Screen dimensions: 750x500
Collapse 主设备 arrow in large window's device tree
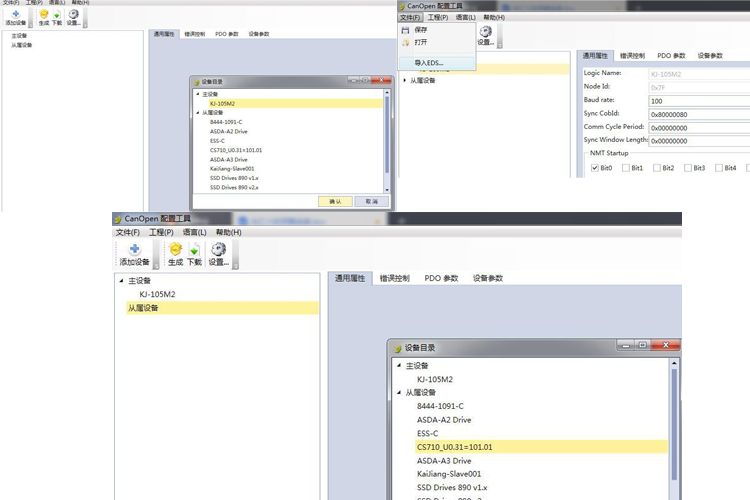point(121,281)
